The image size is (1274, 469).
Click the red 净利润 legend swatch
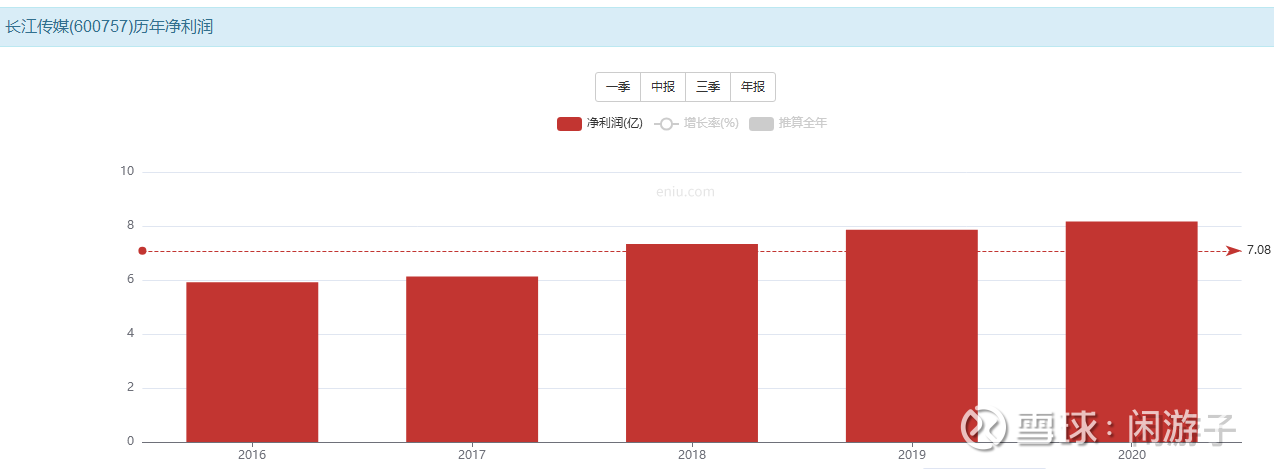[x=569, y=123]
